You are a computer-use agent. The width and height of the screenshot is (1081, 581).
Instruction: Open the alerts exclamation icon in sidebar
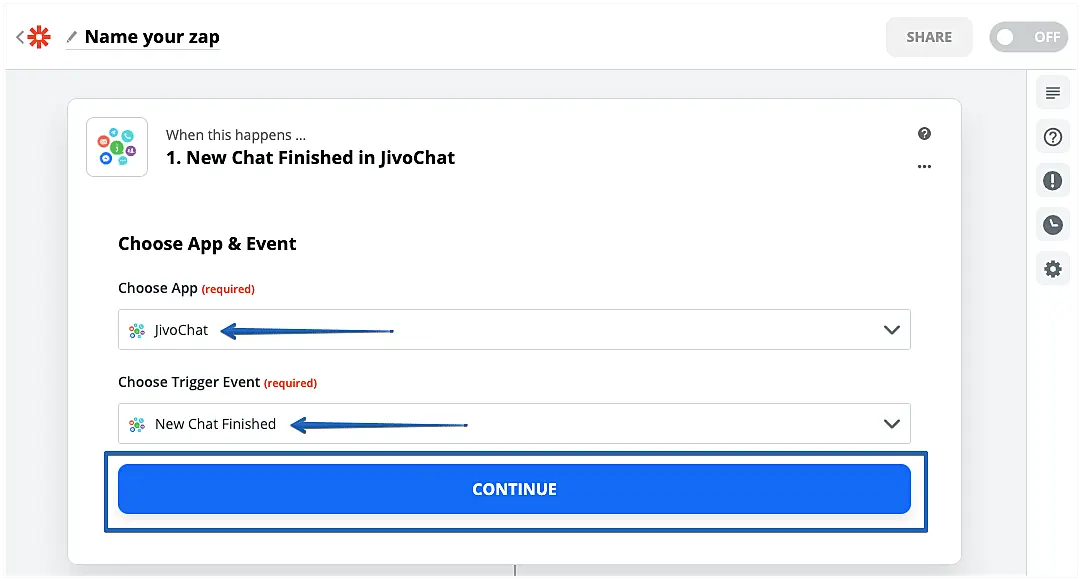point(1052,181)
